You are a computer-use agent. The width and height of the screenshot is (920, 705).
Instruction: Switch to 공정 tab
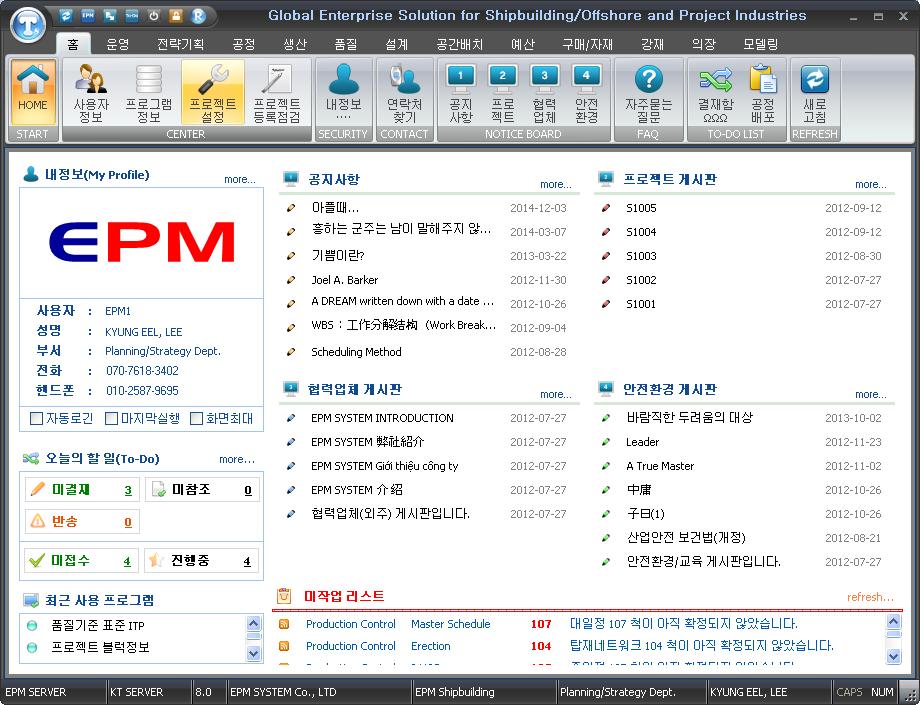pyautogui.click(x=243, y=44)
